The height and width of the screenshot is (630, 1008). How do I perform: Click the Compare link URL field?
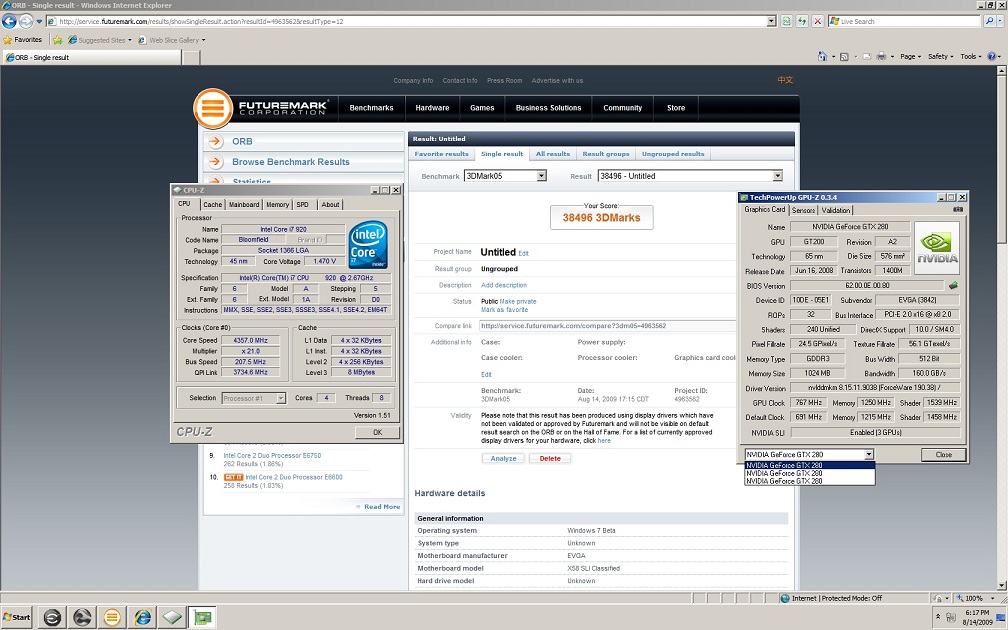point(607,326)
